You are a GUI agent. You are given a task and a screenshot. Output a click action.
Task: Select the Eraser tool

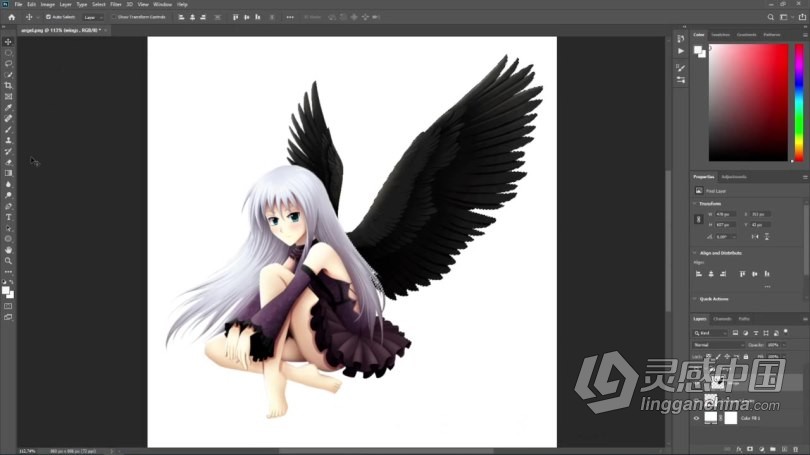click(x=8, y=162)
